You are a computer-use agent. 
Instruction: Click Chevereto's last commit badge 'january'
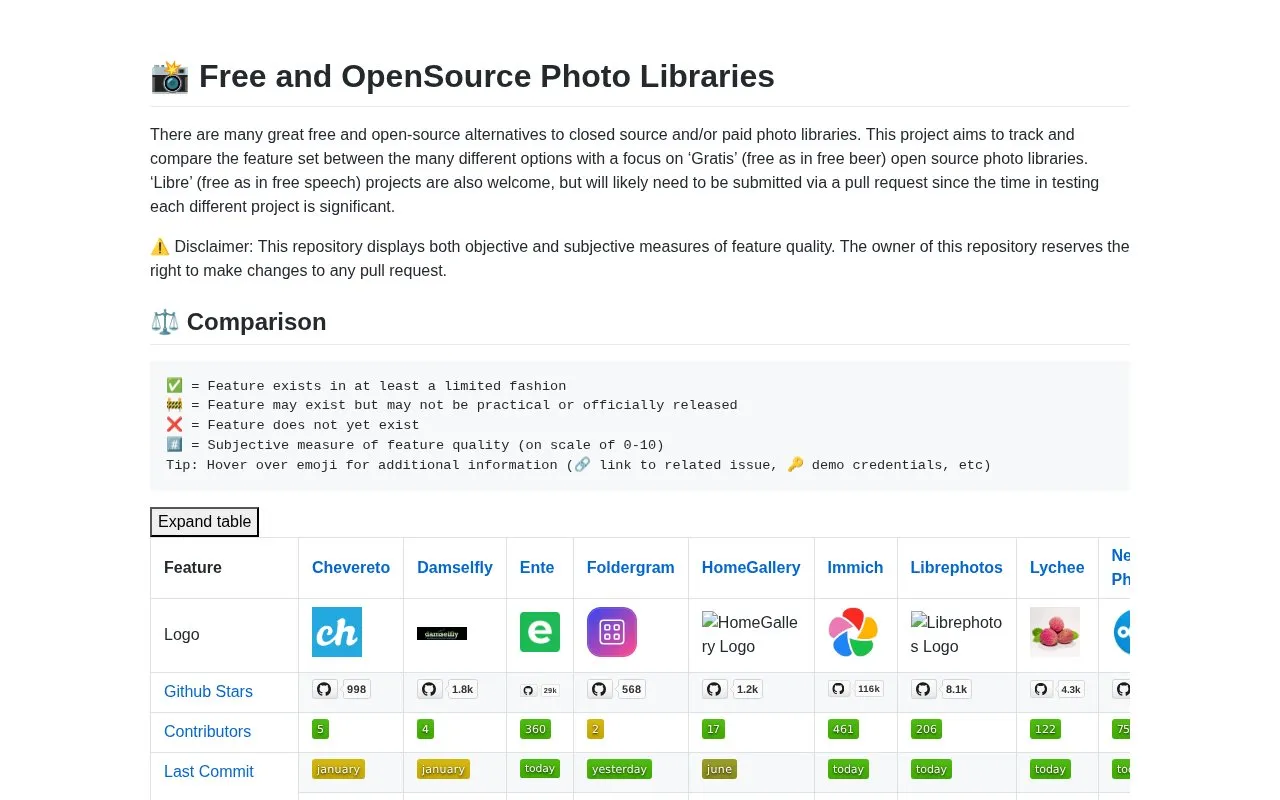pyautogui.click(x=339, y=769)
